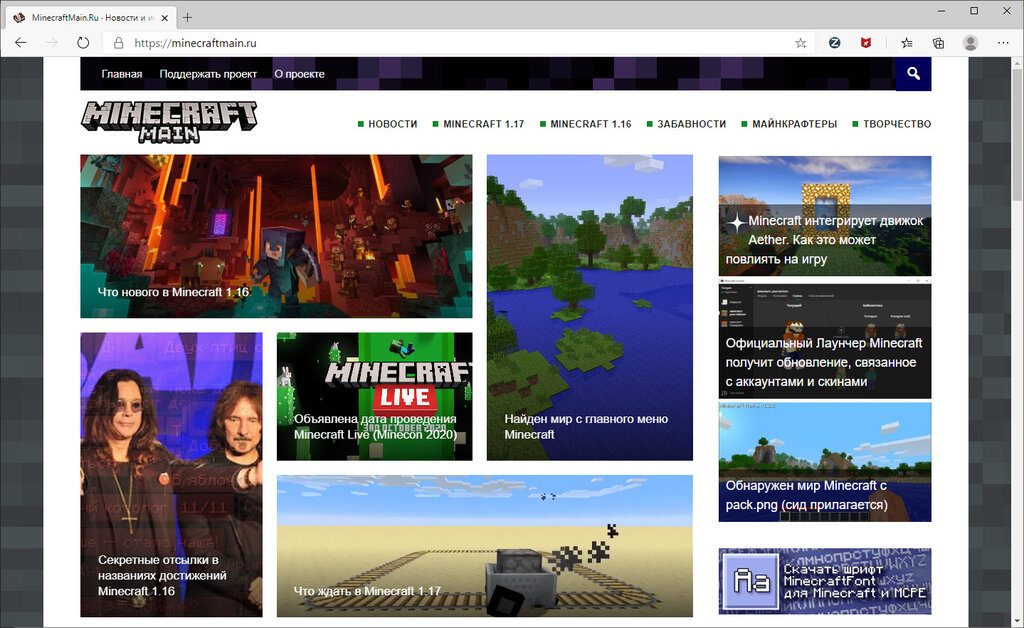Open article about Minecraft Live date

tap(374, 396)
